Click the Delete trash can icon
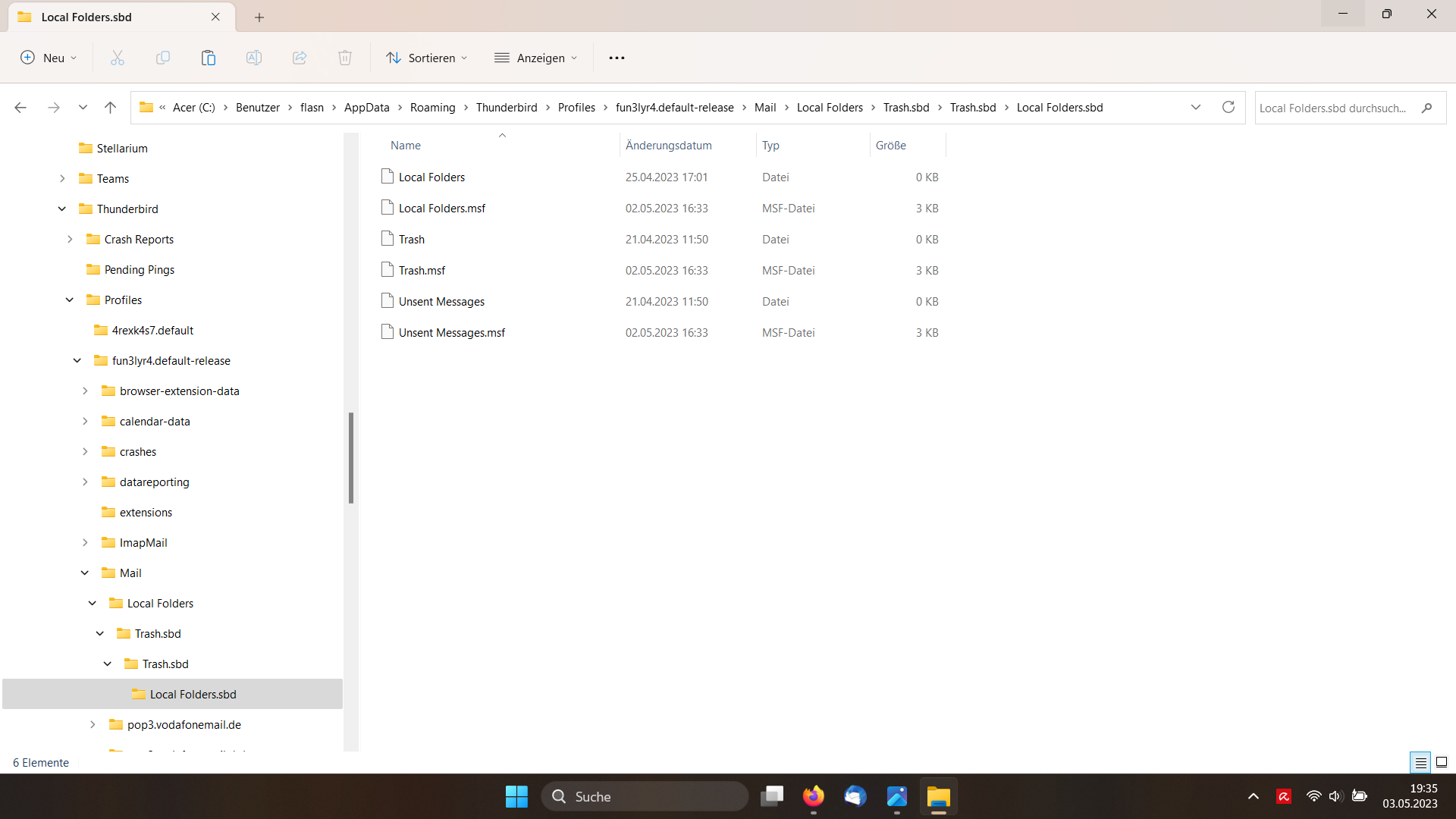The image size is (1456, 819). coord(345,58)
